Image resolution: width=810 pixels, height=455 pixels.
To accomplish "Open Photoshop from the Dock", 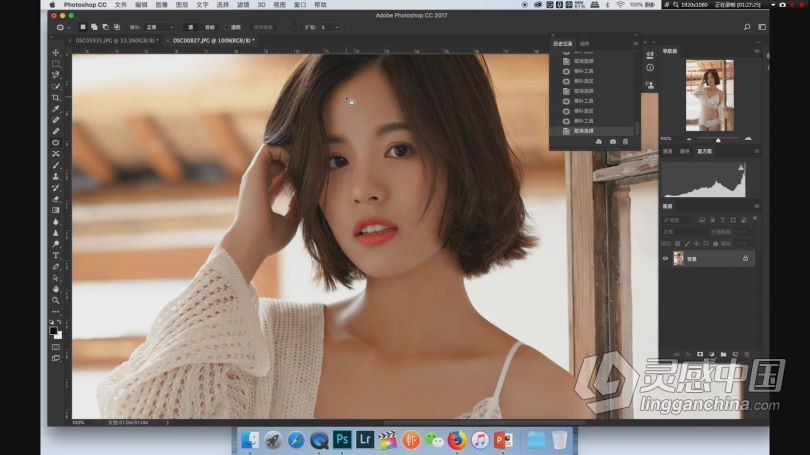I will 342,439.
